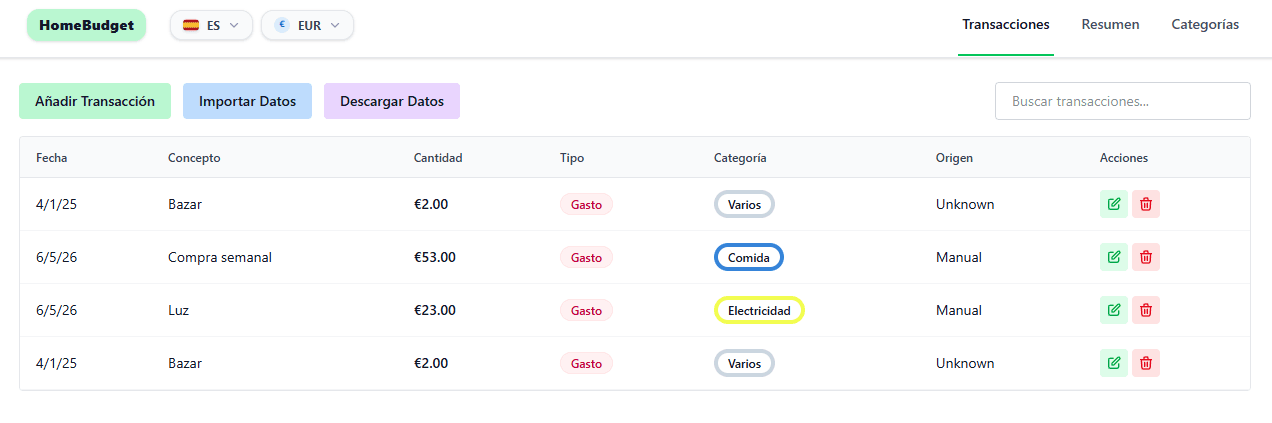Delete the Luz transaction

pos(1146,310)
